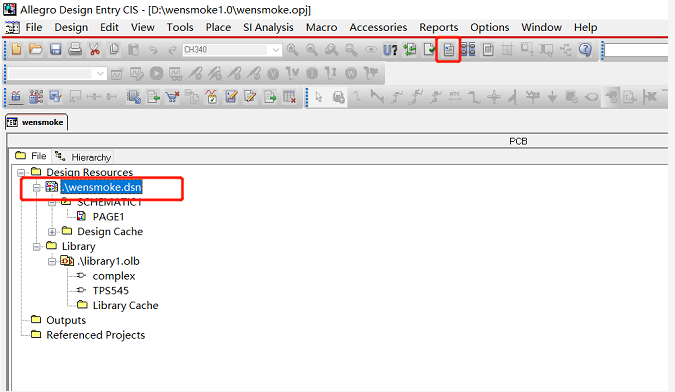Click the Back Annotate green arrows icon

pyautogui.click(x=410, y=49)
